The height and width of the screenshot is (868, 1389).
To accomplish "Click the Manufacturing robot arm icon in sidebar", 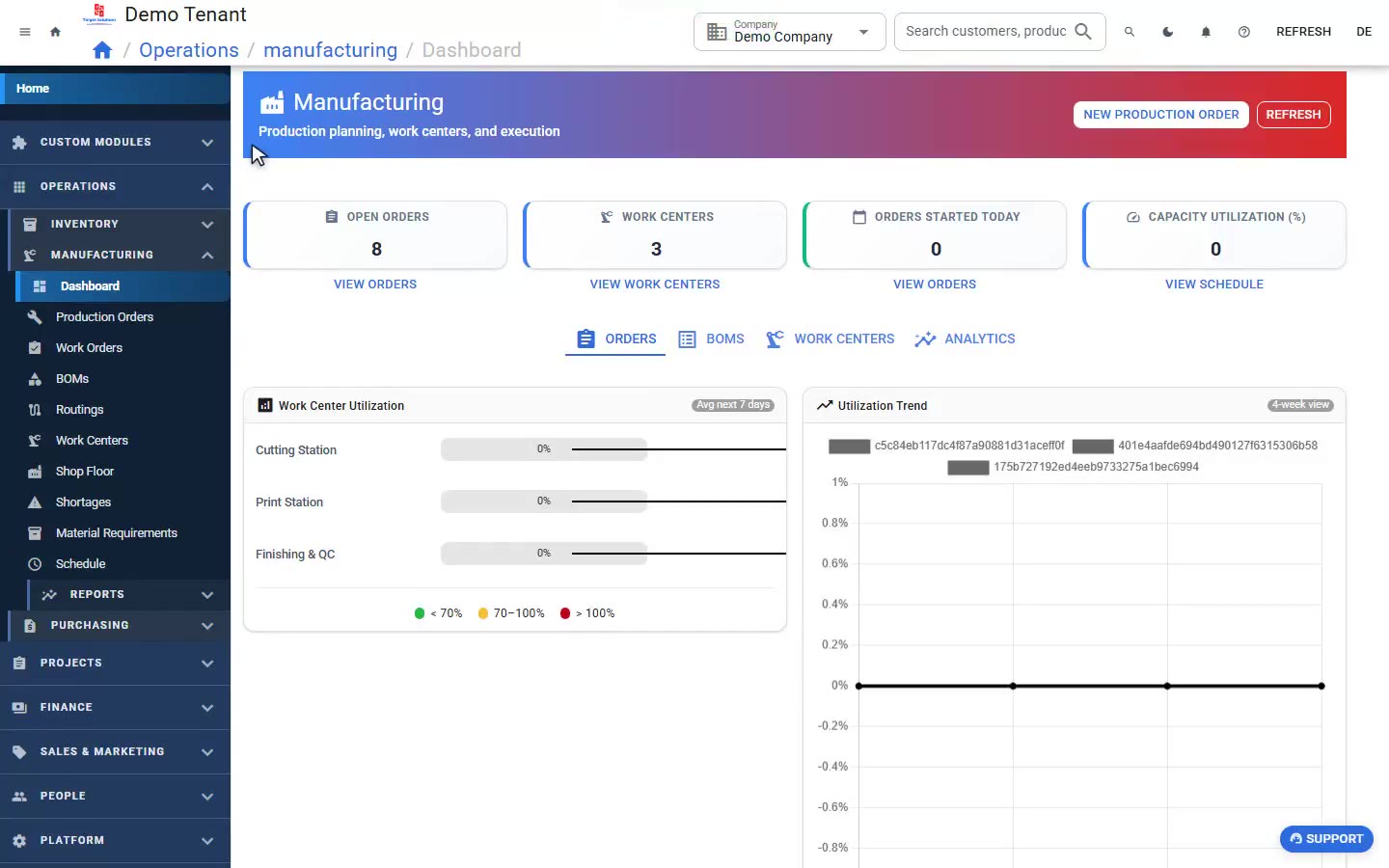I will point(30,255).
